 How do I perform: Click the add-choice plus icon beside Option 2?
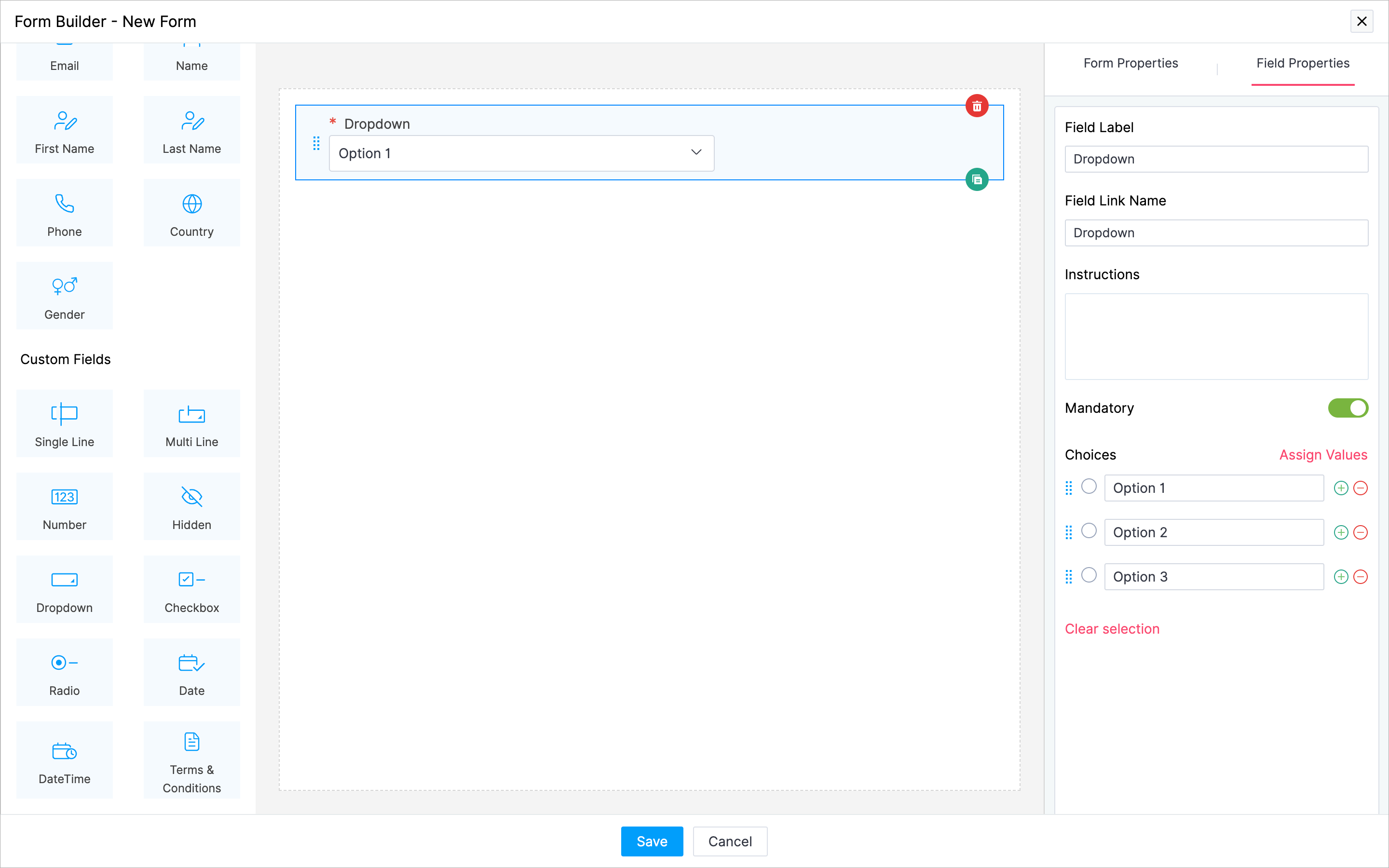(x=1340, y=533)
